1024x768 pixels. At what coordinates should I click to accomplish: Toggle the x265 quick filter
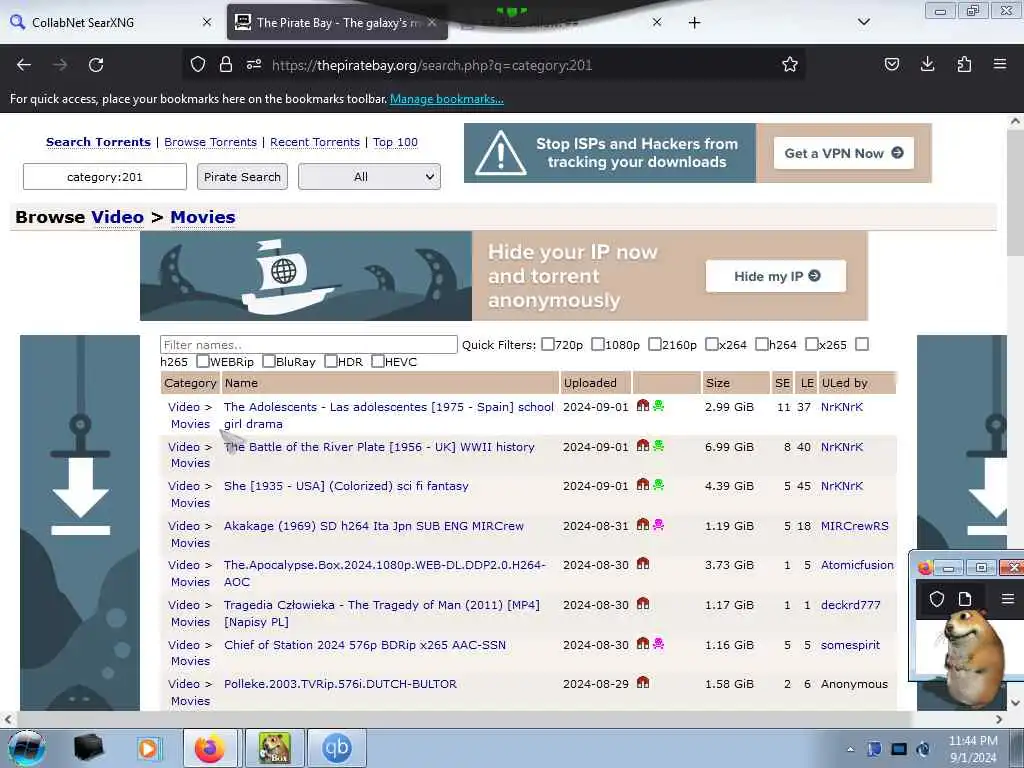coord(812,344)
